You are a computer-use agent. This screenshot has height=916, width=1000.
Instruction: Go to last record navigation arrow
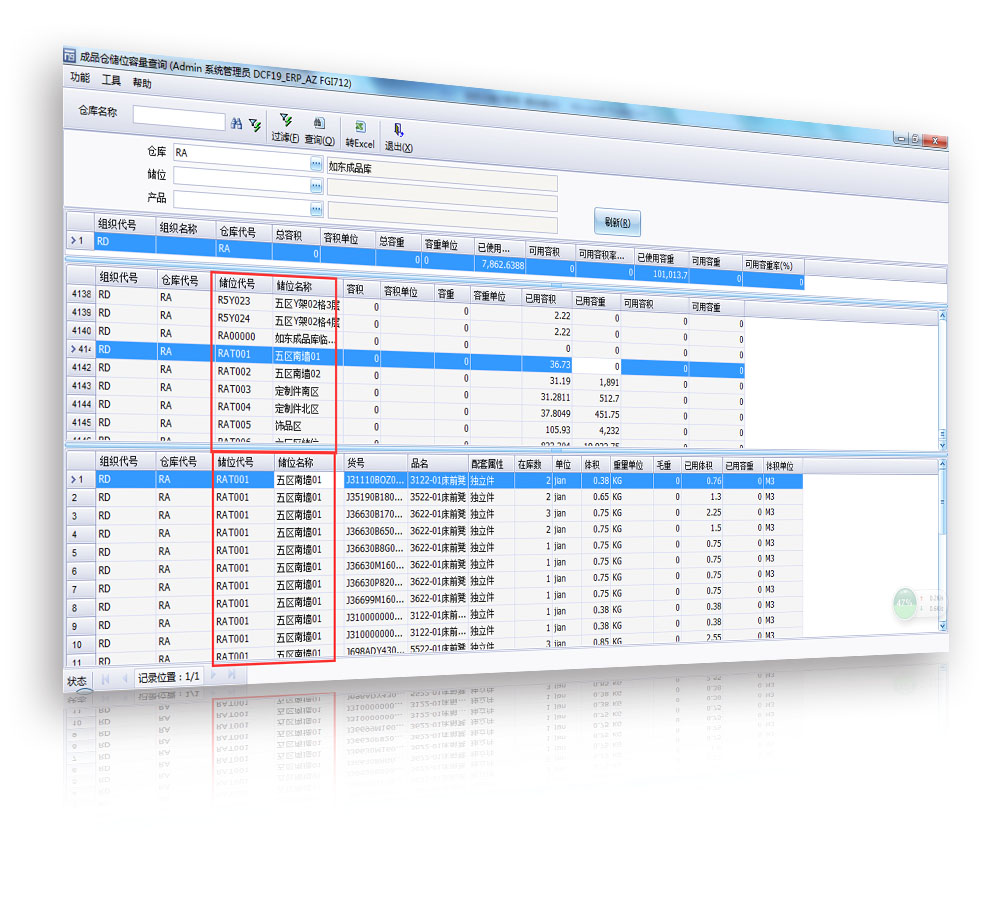pyautogui.click(x=232, y=676)
